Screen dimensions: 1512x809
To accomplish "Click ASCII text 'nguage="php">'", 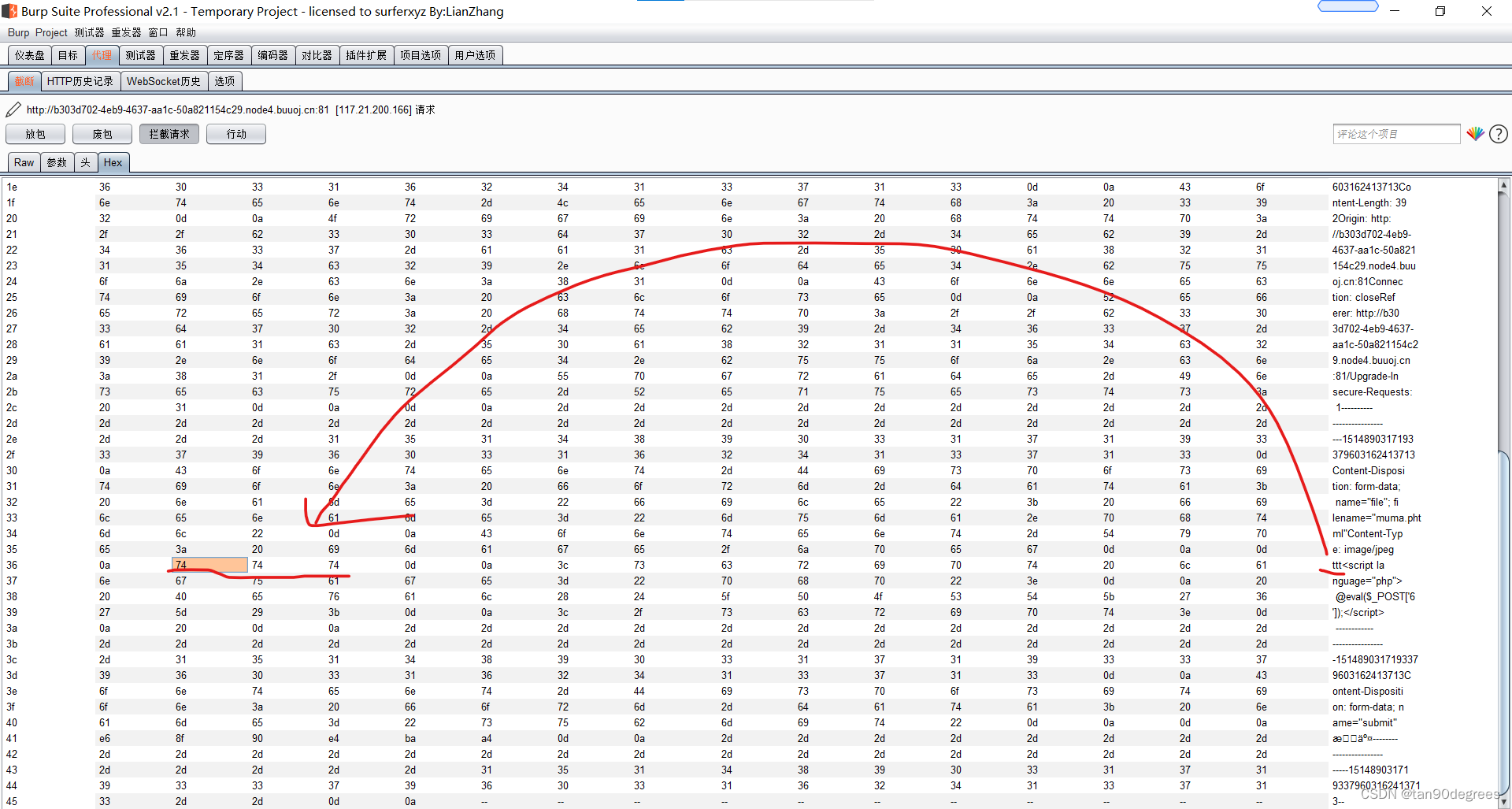I will tap(1367, 581).
